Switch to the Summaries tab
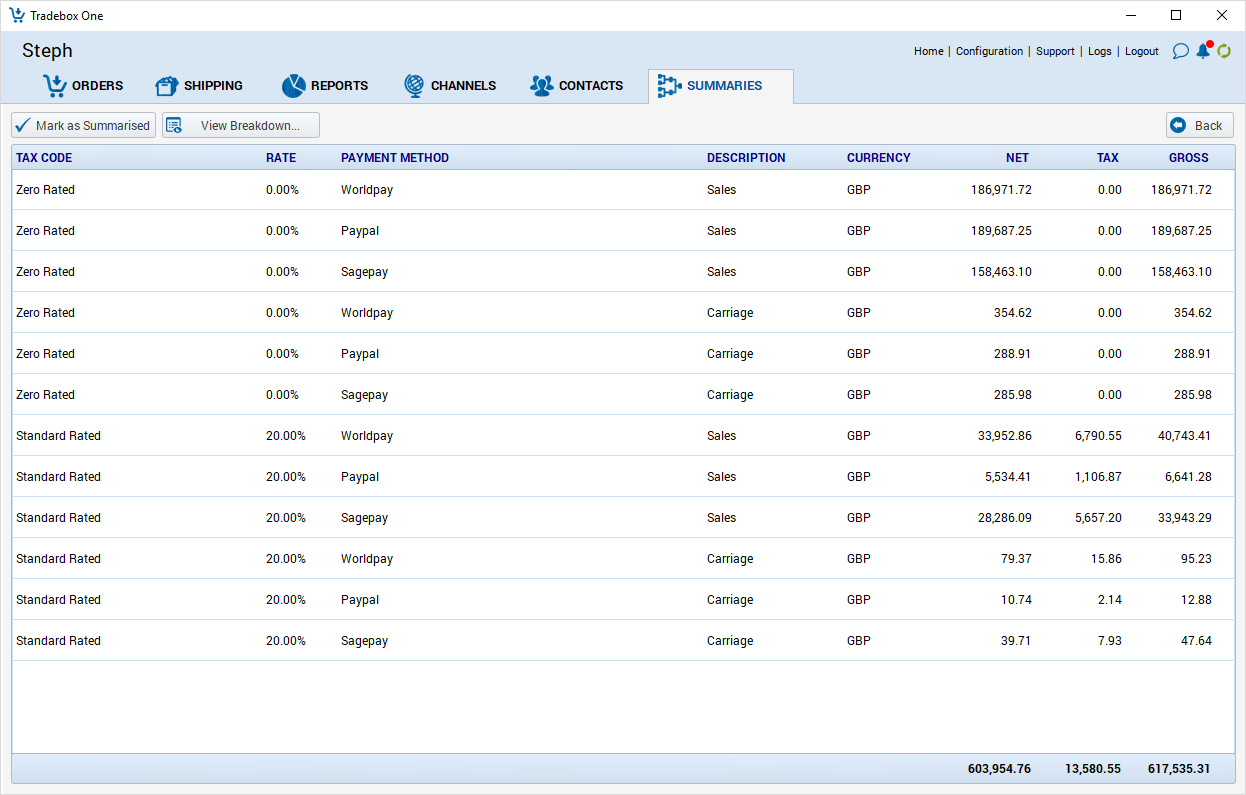1246x795 pixels. click(720, 86)
